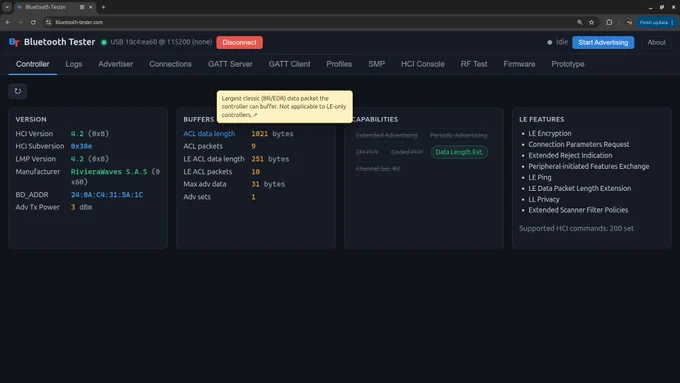Click the refresh controller info icon
Image resolution: width=680 pixels, height=383 pixels.
coord(18,91)
